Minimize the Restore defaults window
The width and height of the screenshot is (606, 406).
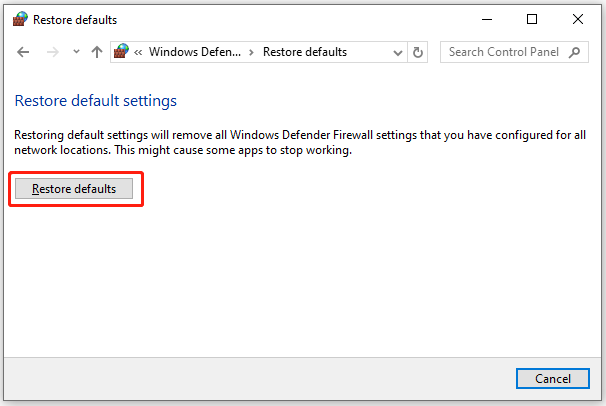pos(487,19)
